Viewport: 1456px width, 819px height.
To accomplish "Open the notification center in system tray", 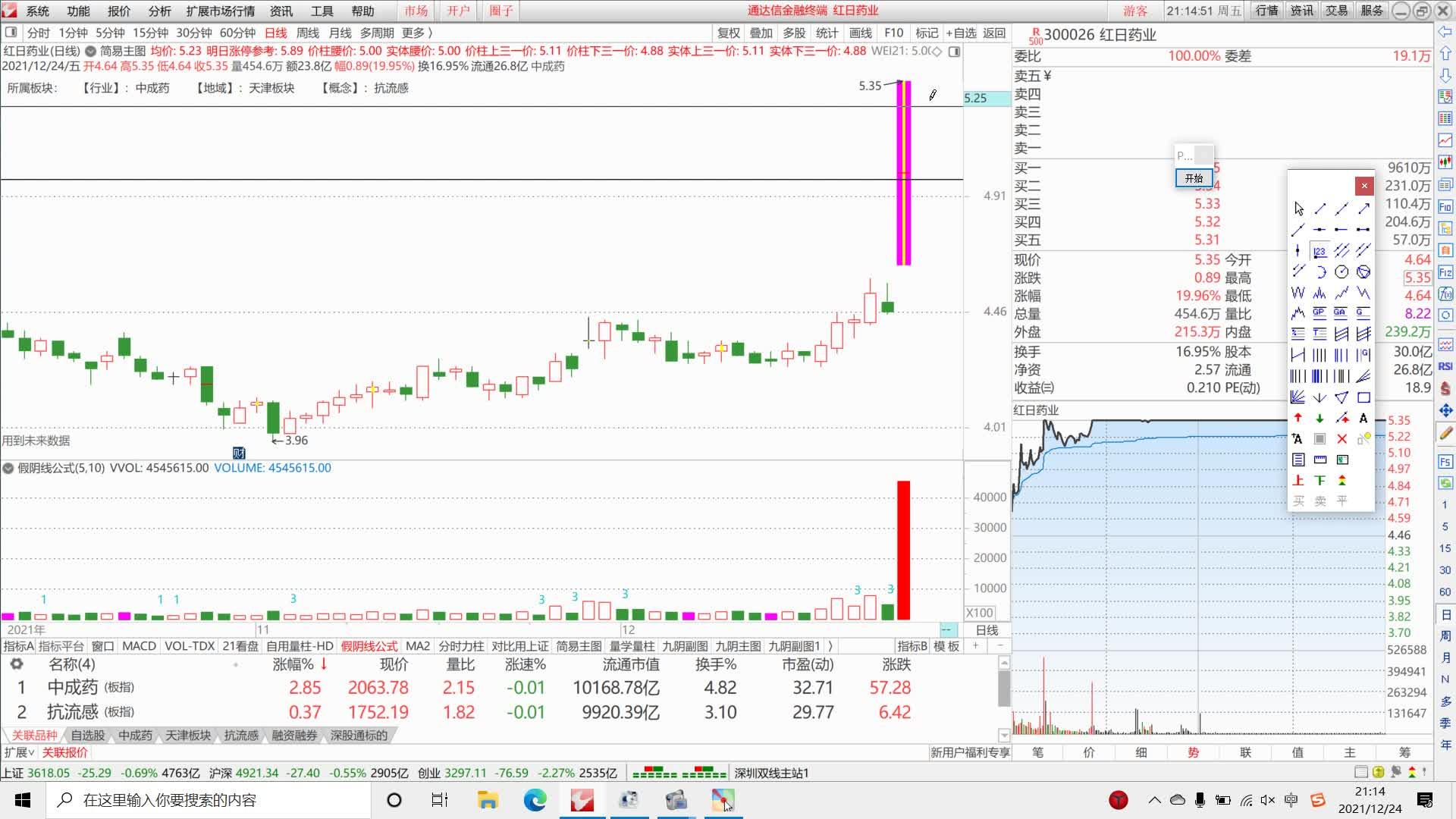I will pyautogui.click(x=1425, y=800).
